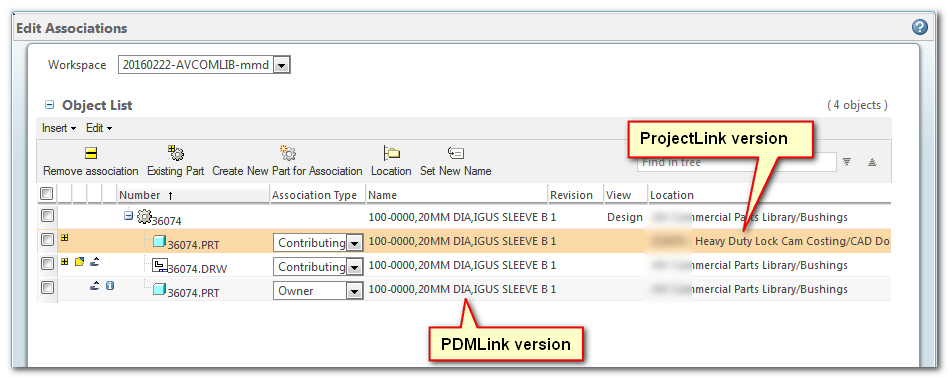Open the Edit menu
Image resolution: width=948 pixels, height=378 pixels.
point(99,128)
